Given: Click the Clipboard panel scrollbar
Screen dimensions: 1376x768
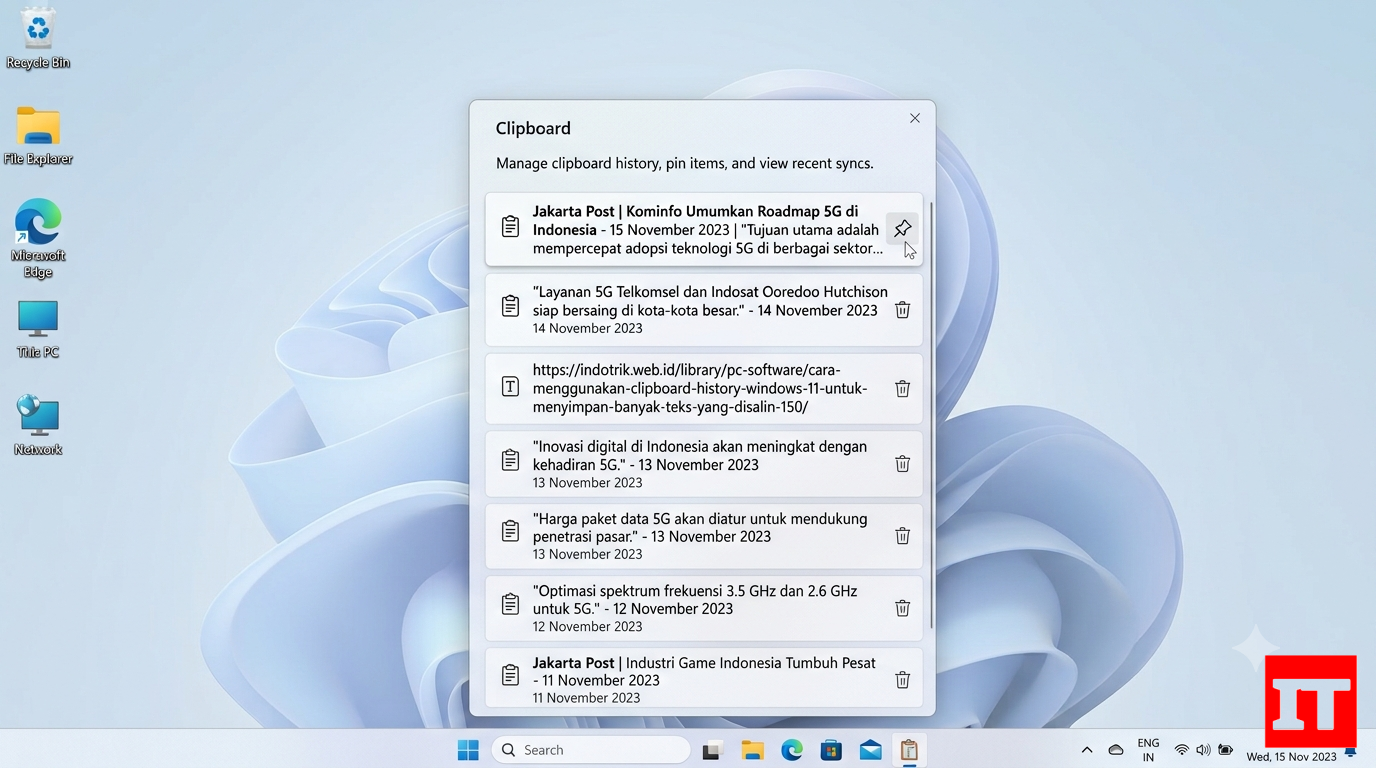Looking at the screenshot, I should [x=931, y=415].
